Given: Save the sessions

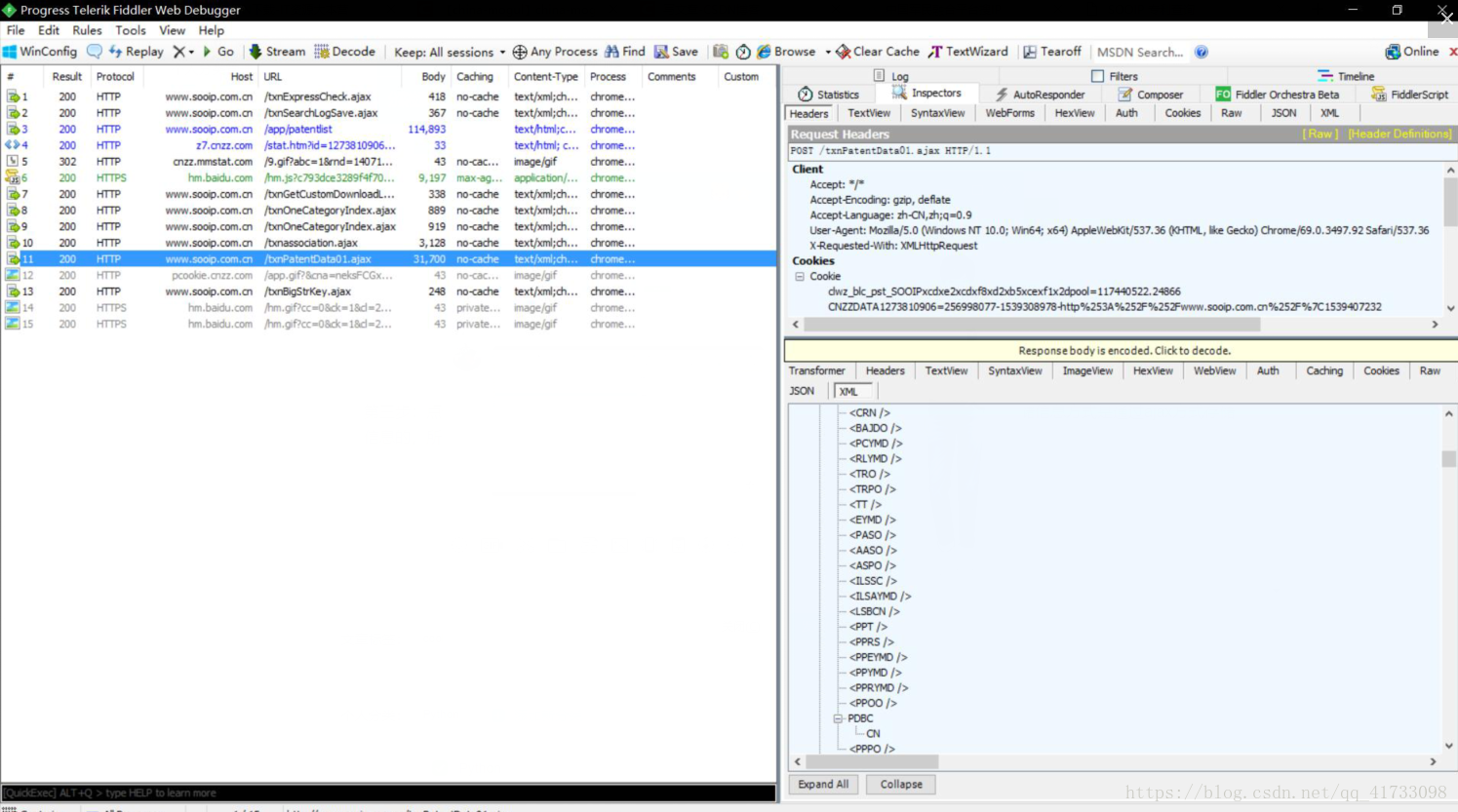Looking at the screenshot, I should [676, 52].
